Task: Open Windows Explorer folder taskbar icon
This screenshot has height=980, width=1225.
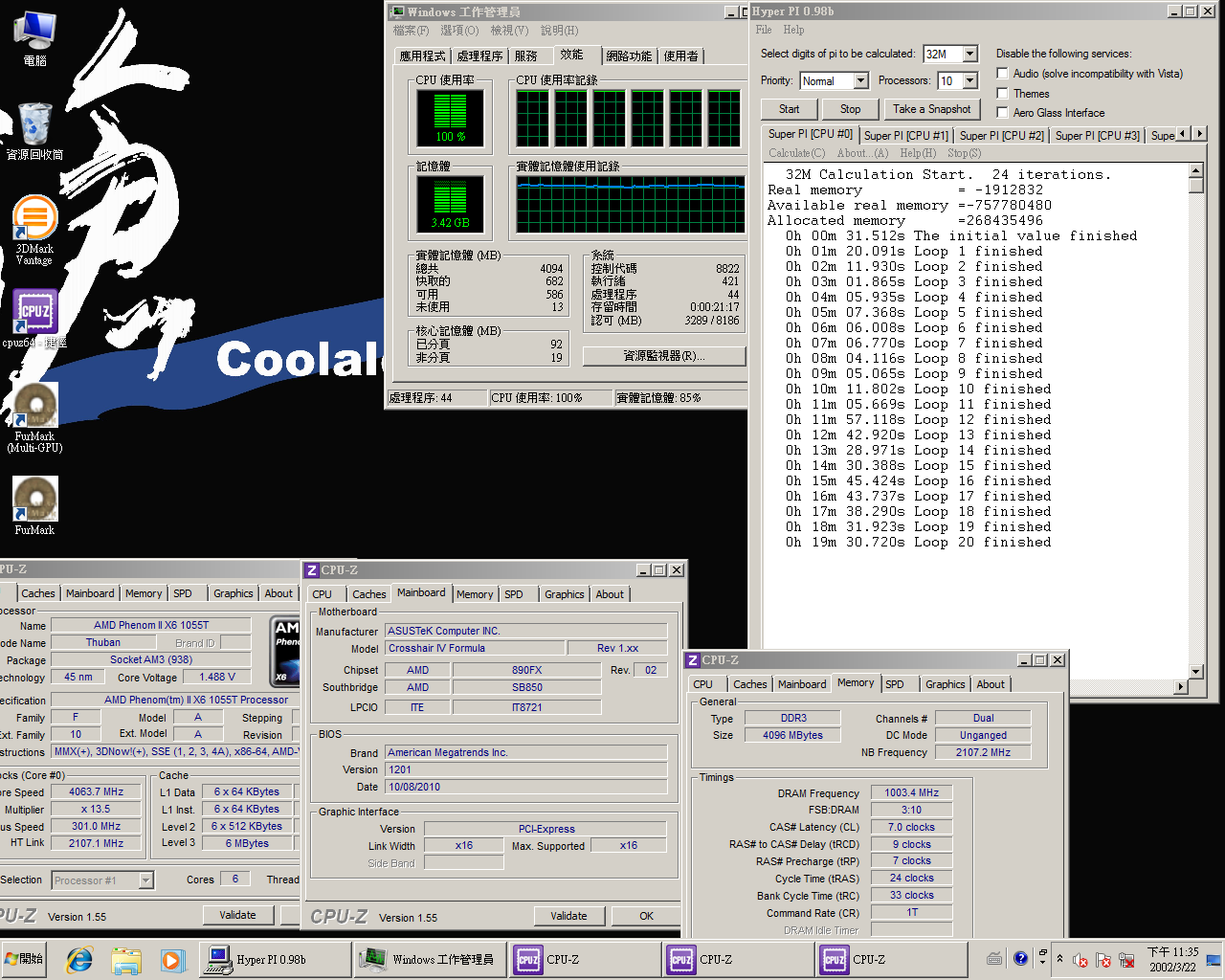Action: pos(125,959)
